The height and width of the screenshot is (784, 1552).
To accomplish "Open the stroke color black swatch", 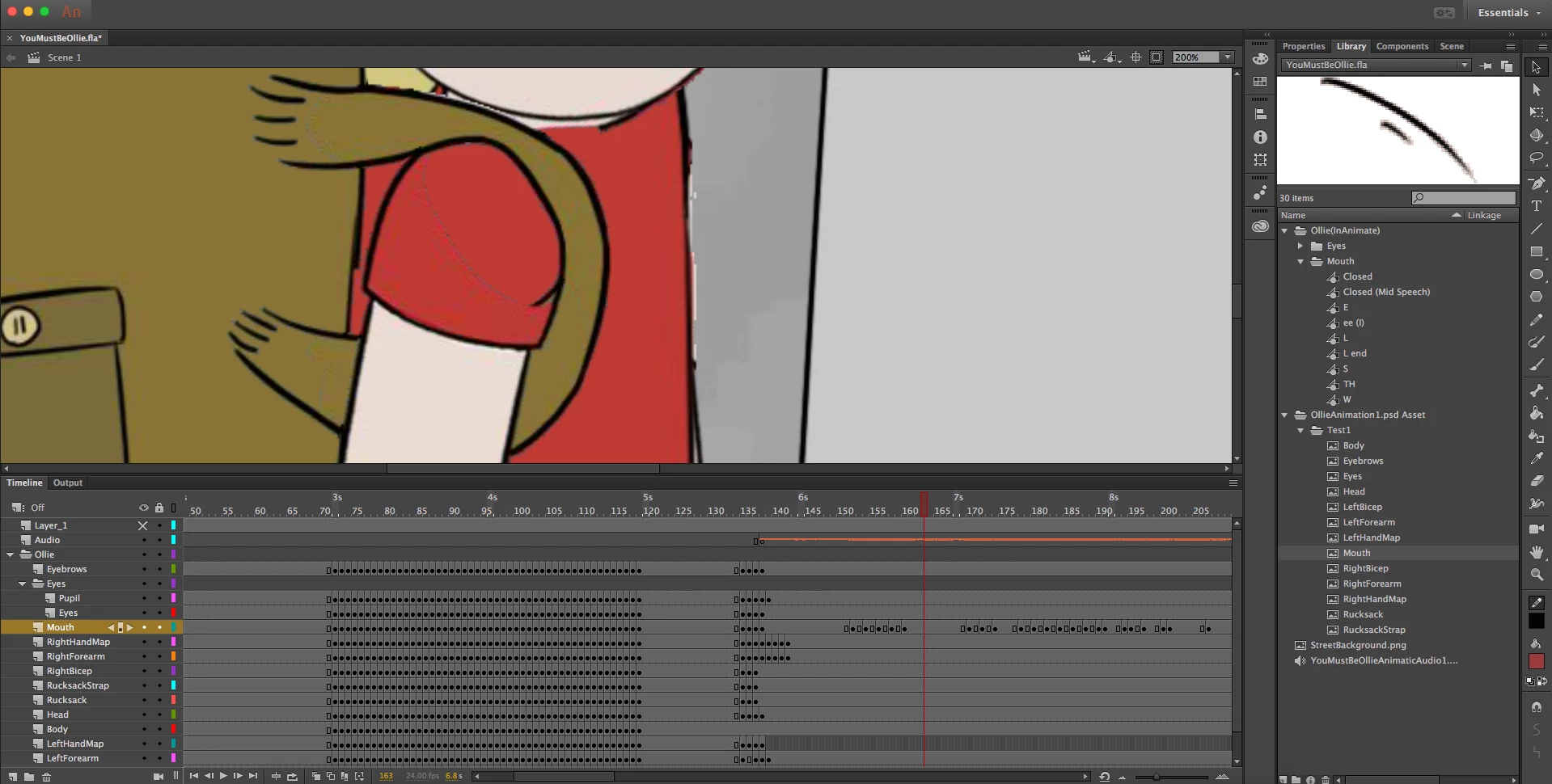I will [1537, 621].
